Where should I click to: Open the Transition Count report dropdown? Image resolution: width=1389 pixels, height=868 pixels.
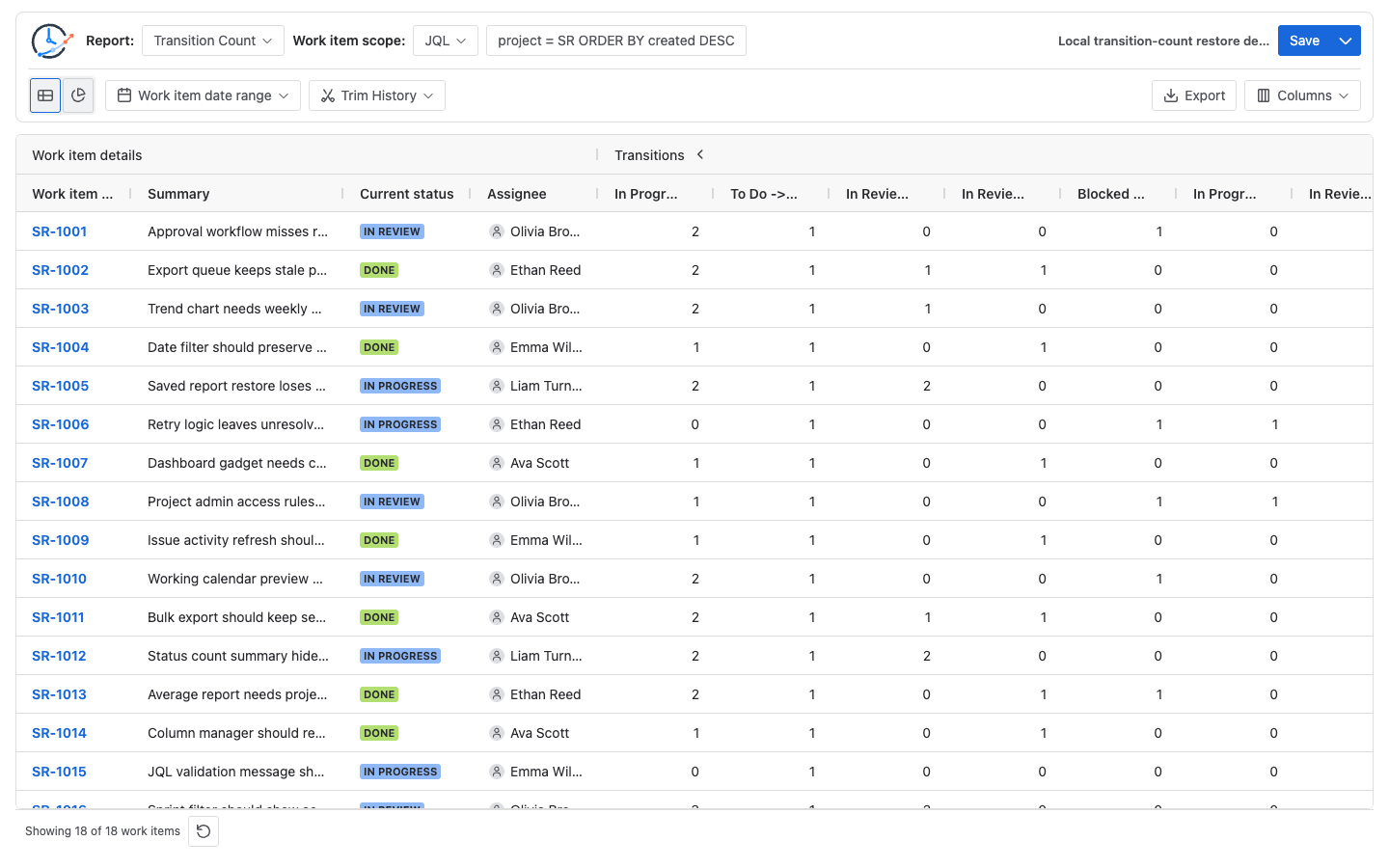point(213,41)
